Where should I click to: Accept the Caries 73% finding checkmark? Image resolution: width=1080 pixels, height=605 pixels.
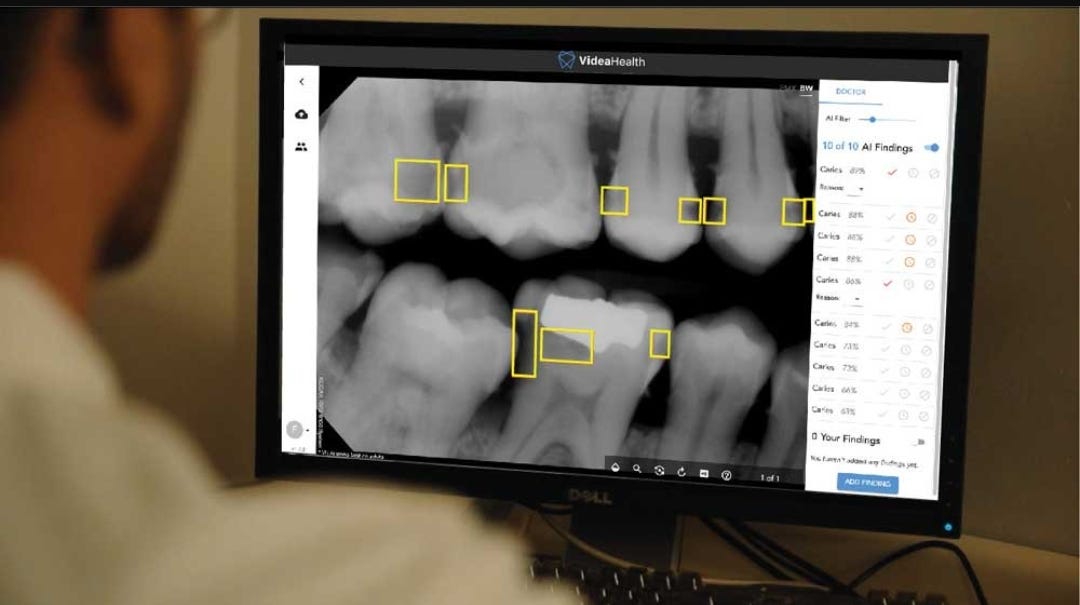(x=885, y=349)
